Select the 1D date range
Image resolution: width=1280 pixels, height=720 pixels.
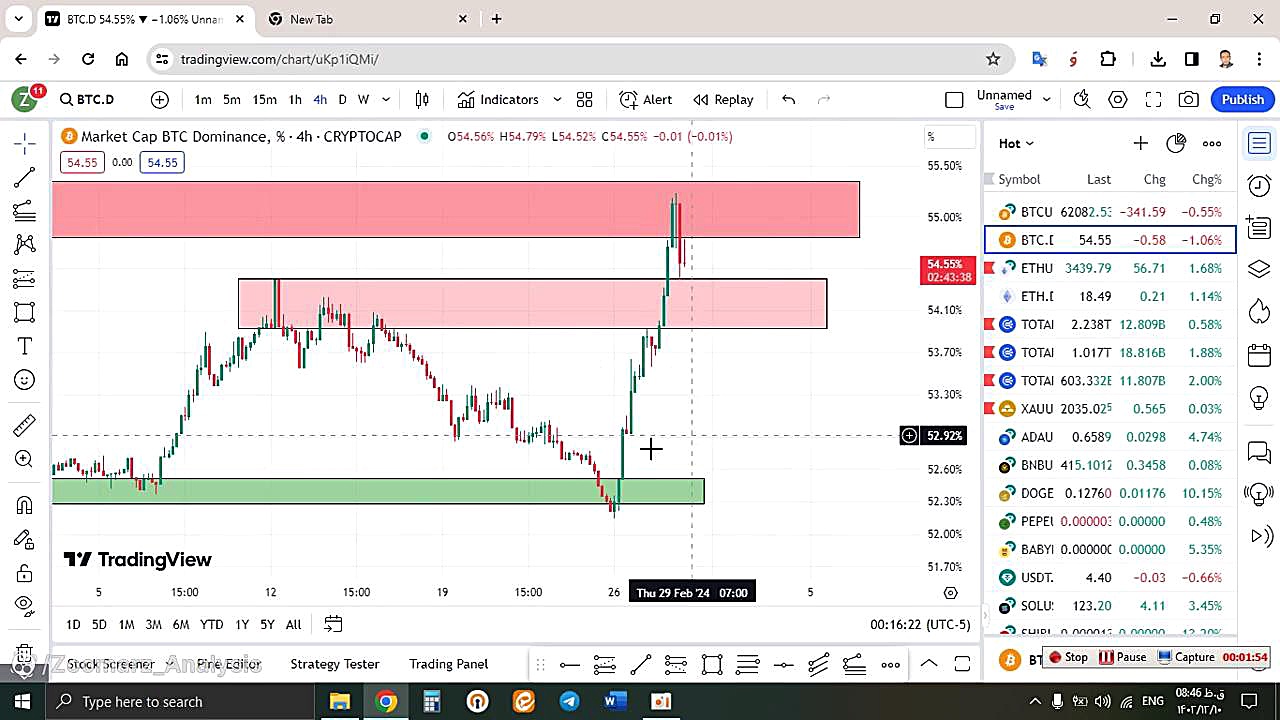click(x=73, y=624)
